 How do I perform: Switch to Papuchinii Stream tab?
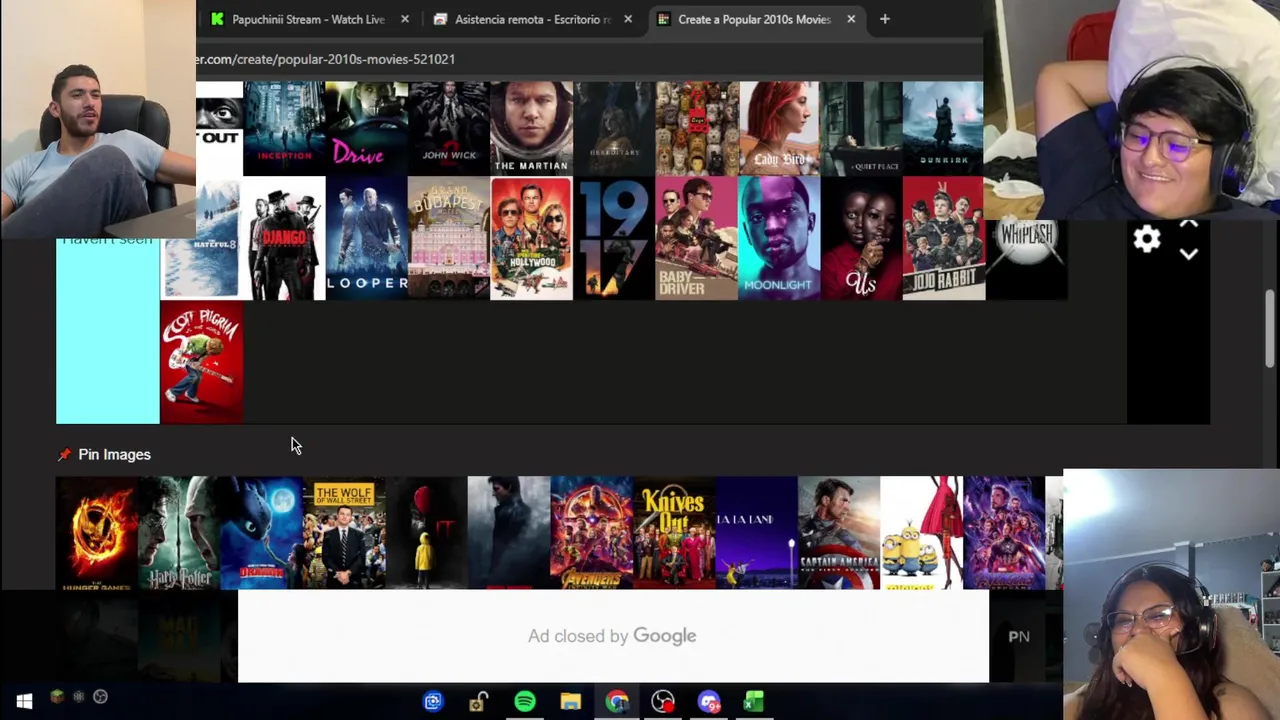coord(308,19)
